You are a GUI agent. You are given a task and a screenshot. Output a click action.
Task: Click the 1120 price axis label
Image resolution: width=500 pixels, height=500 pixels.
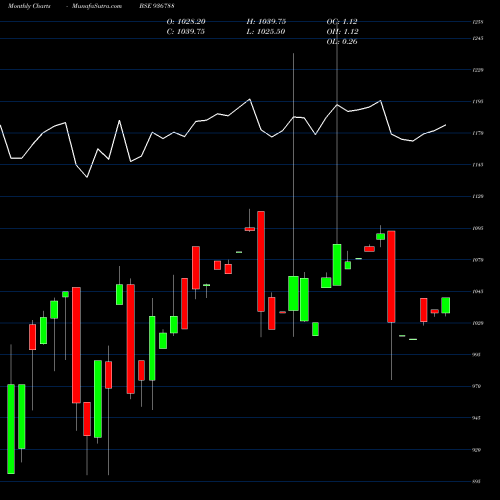click(x=478, y=197)
